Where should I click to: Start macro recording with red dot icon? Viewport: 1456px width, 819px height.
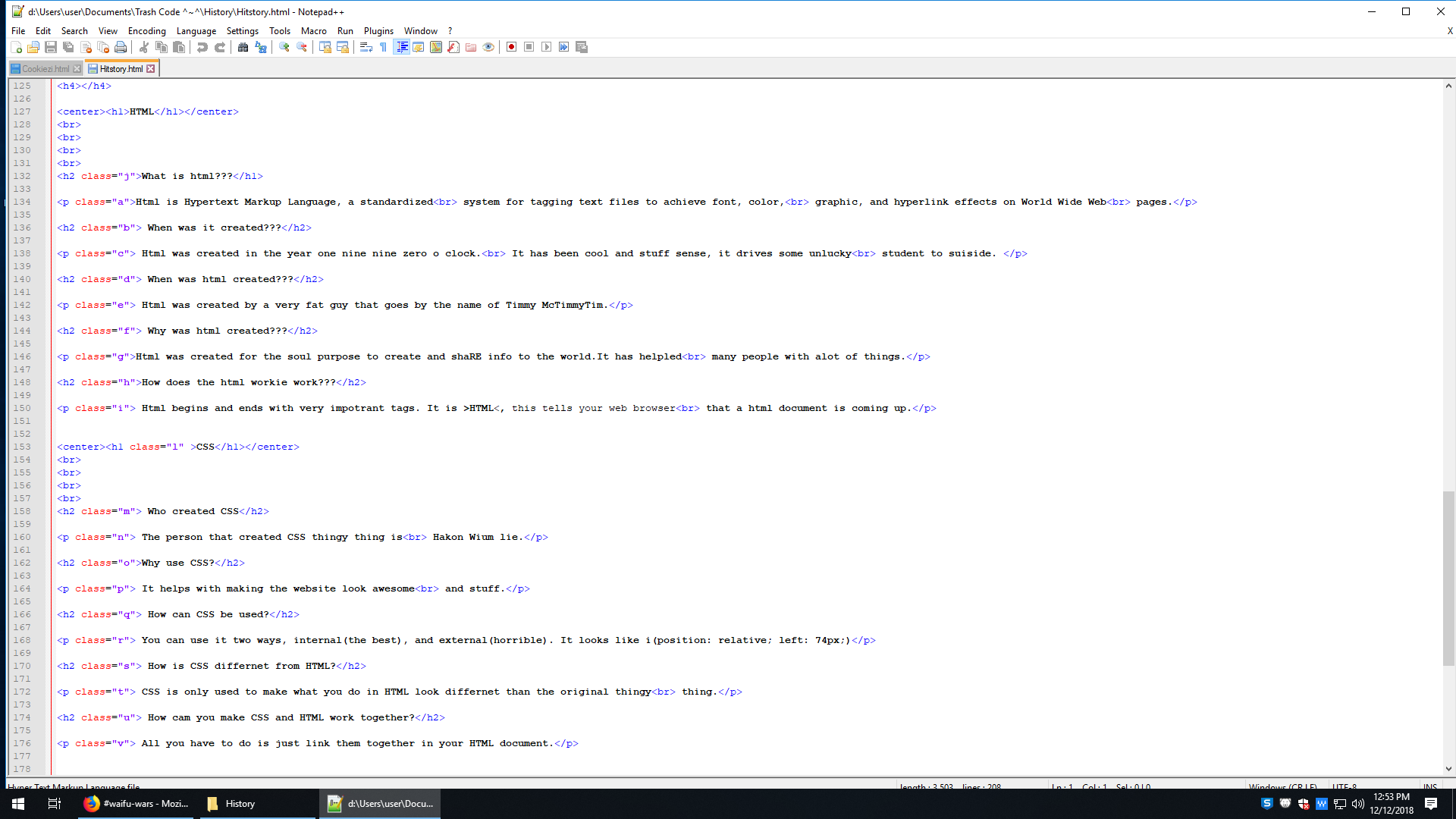(511, 47)
